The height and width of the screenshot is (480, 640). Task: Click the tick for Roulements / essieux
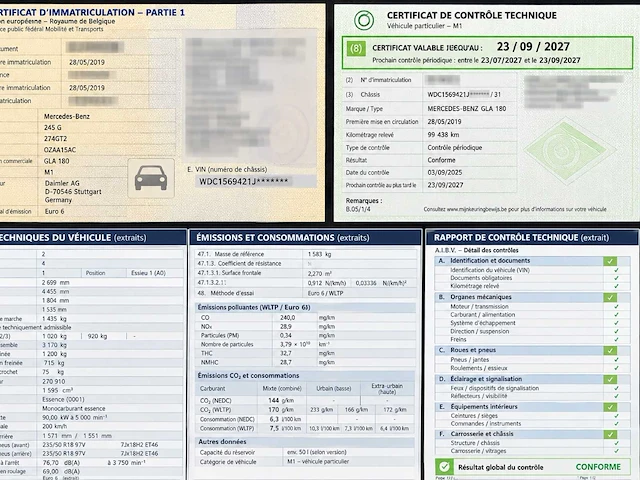click(616, 368)
